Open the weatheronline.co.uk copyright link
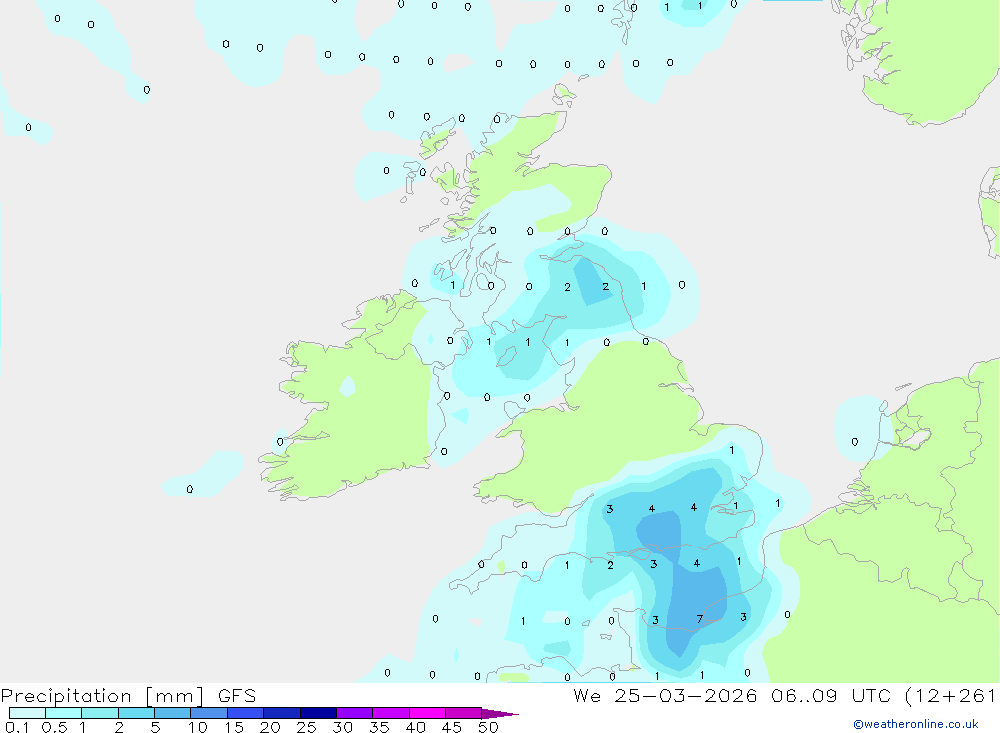 click(916, 724)
